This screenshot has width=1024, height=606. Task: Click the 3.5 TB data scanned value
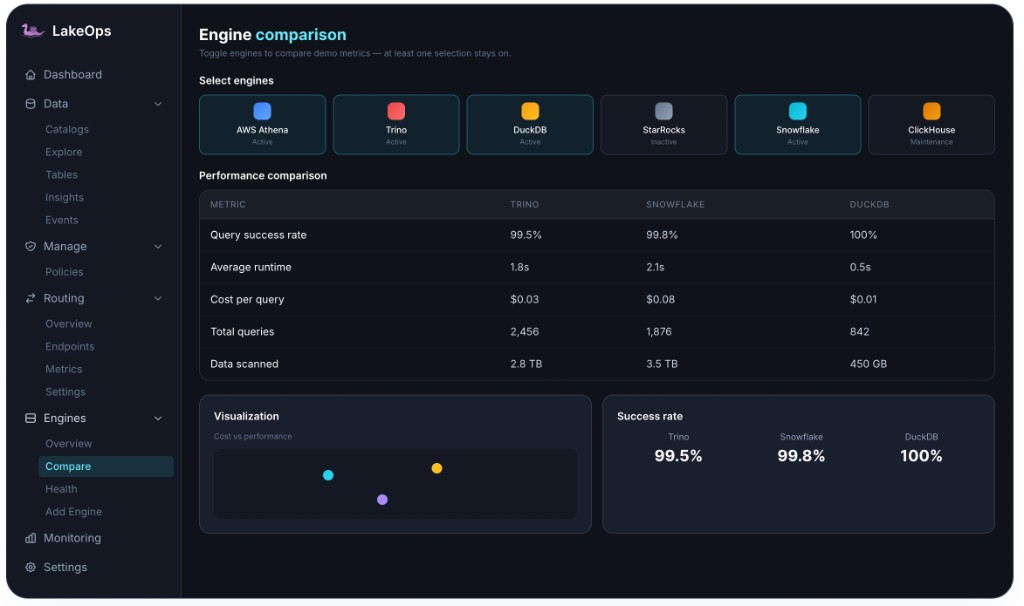point(662,364)
